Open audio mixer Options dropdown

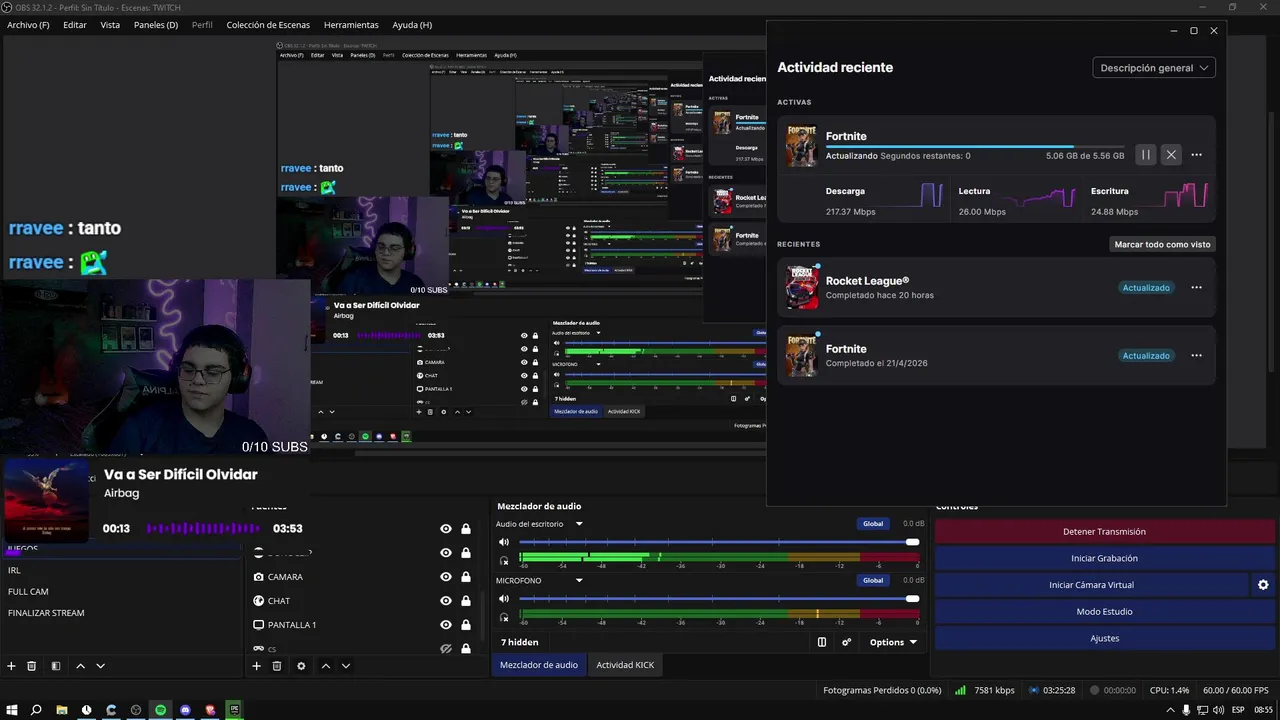pos(893,642)
